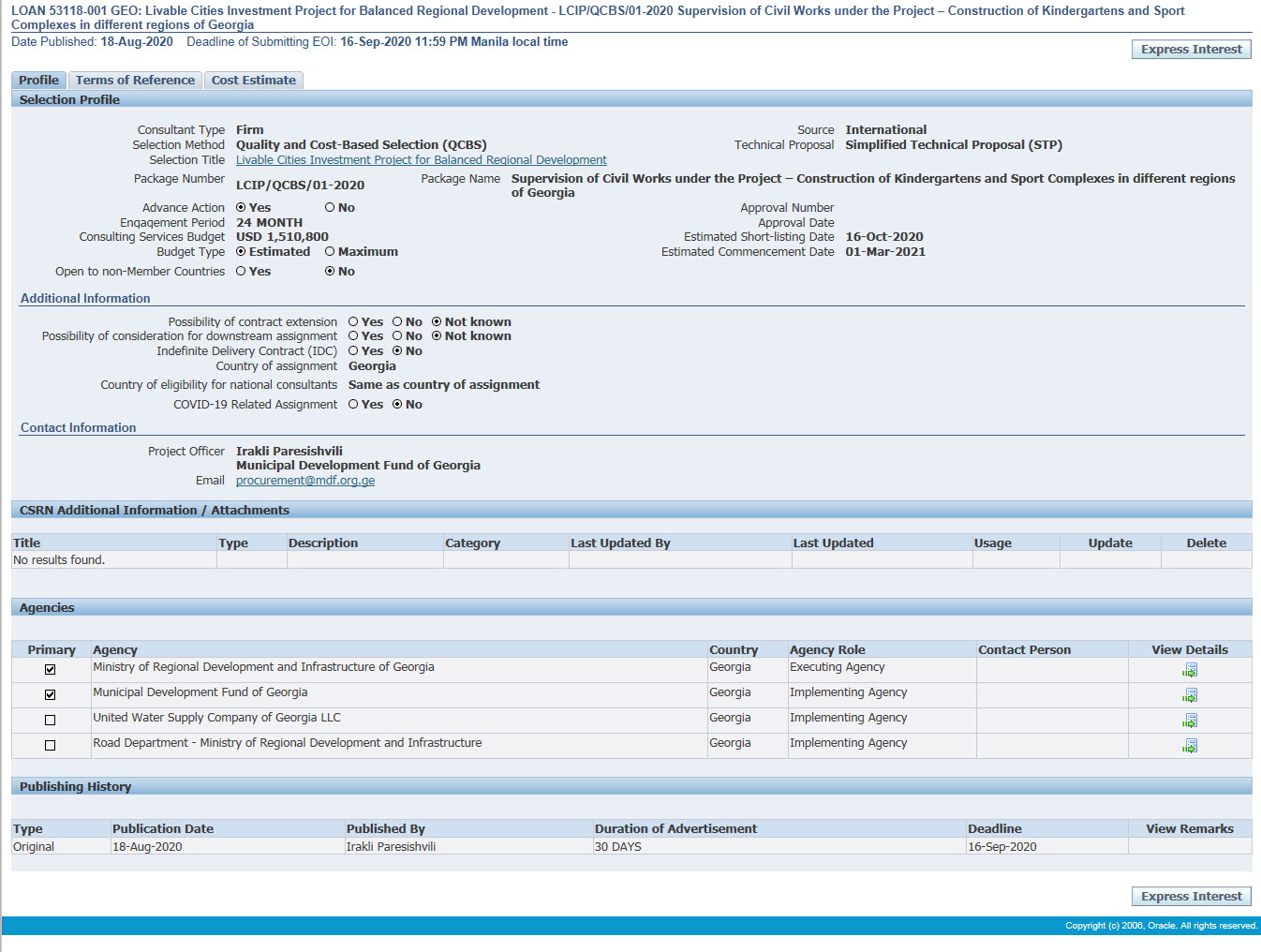Select No for Advance Action
The image size is (1261, 952).
pos(330,208)
